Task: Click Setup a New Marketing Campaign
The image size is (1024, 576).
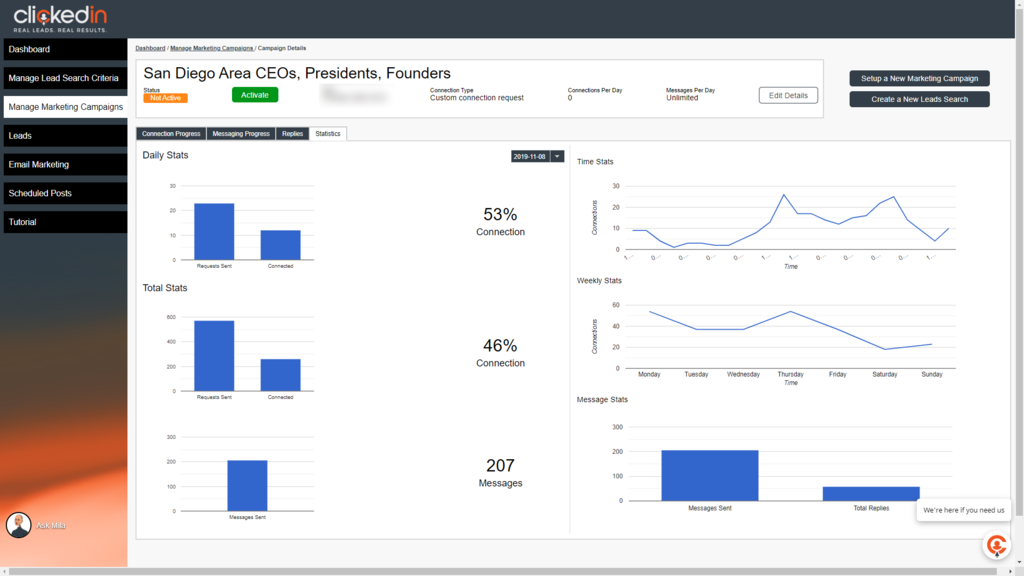Action: 920,78
